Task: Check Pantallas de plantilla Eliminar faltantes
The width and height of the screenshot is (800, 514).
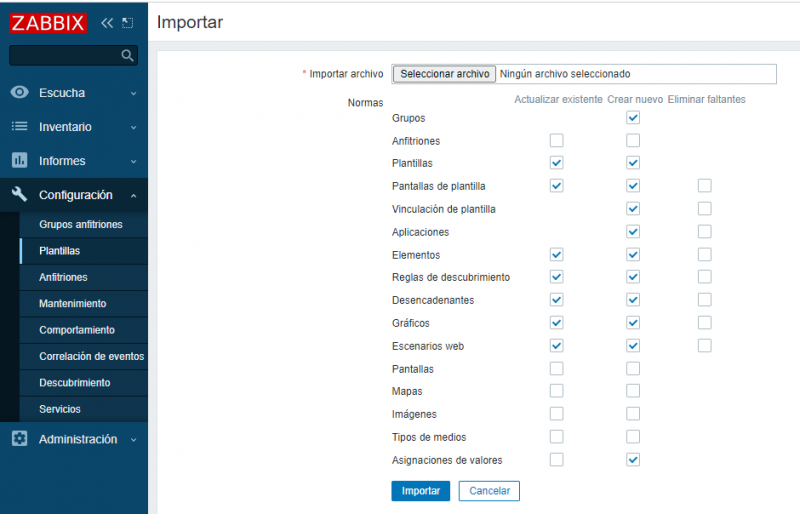Action: pyautogui.click(x=705, y=186)
